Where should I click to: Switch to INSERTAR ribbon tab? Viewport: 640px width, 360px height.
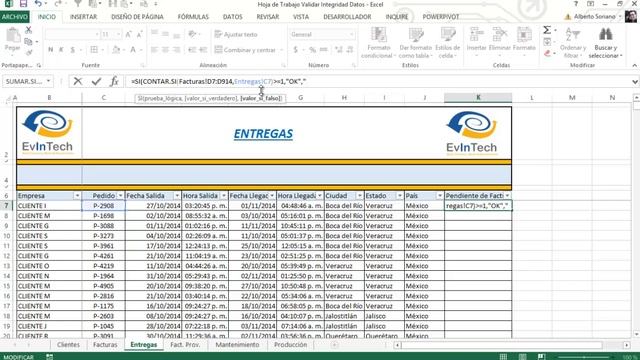83,17
